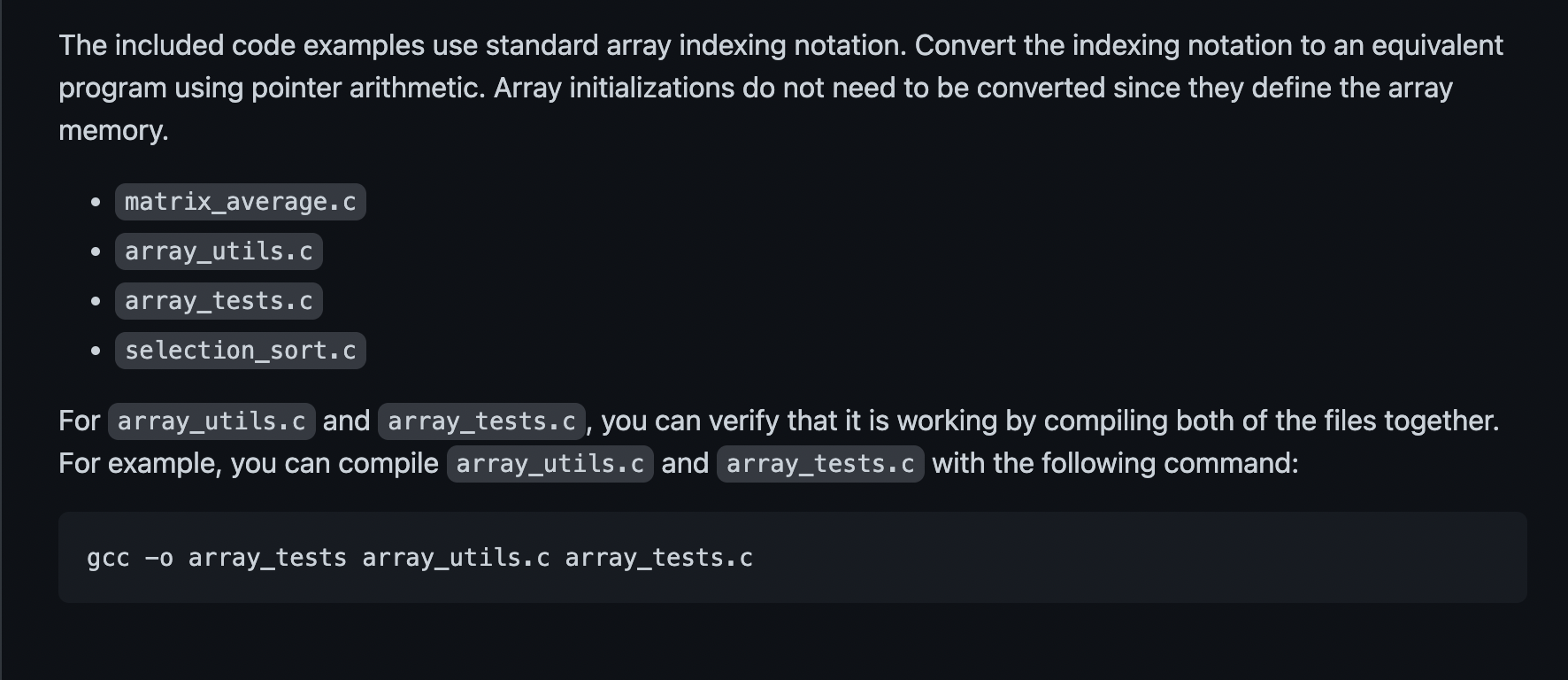Click array_tests.c code tag before "with the following command"

(820, 464)
